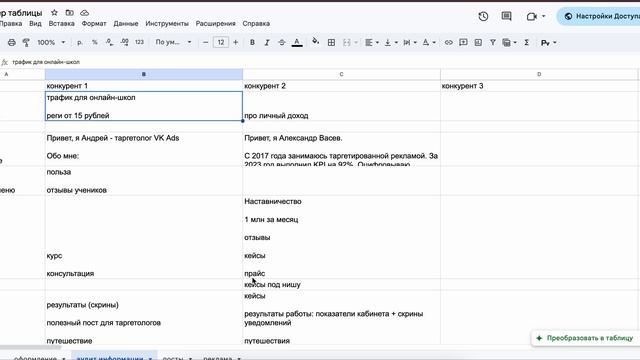Screen dimensions: 640x360
Task: Expand the merge cells options arrow
Action: pos(356,42)
